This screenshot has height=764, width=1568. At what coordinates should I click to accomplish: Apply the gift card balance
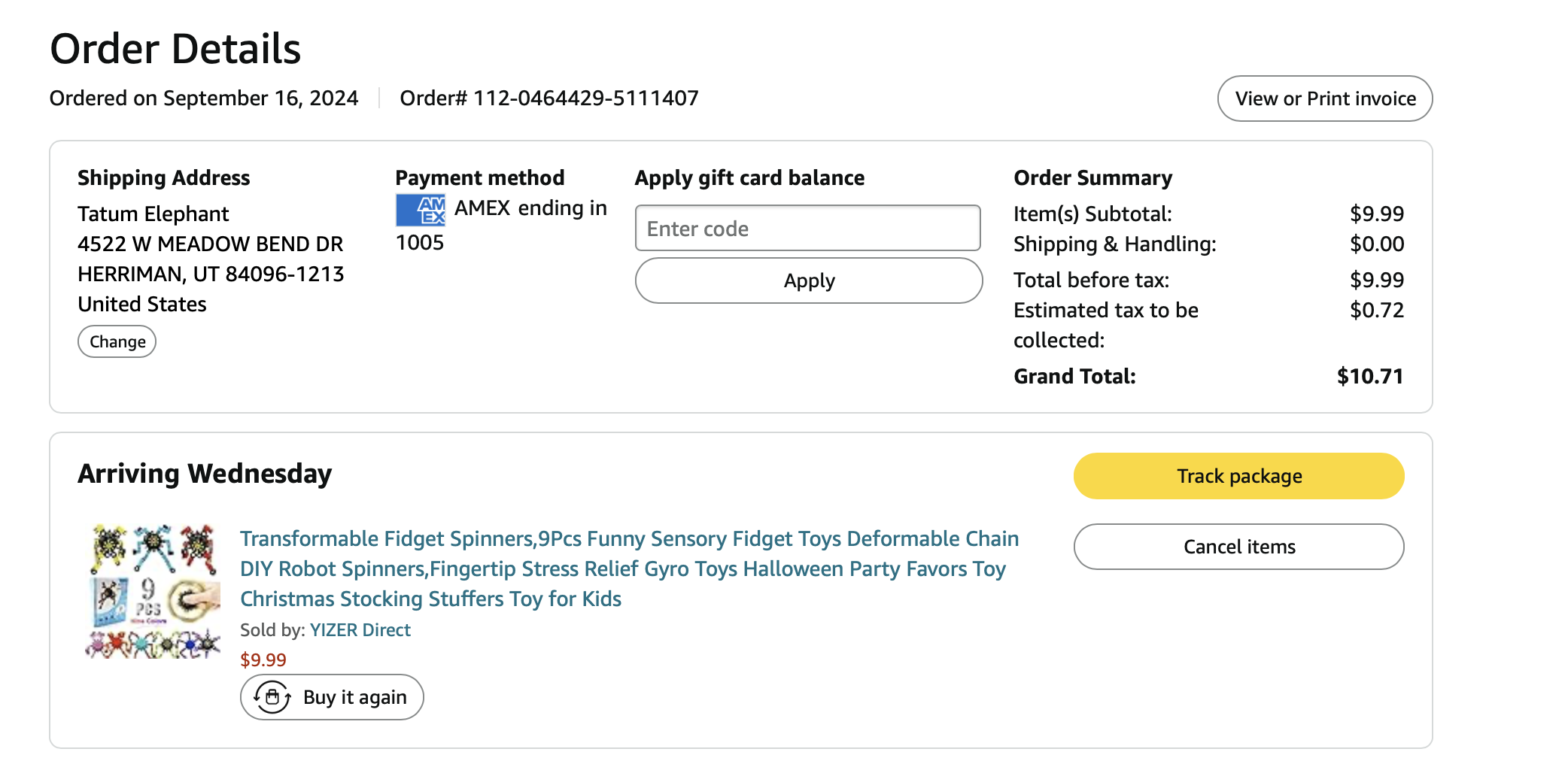pyautogui.click(x=809, y=280)
